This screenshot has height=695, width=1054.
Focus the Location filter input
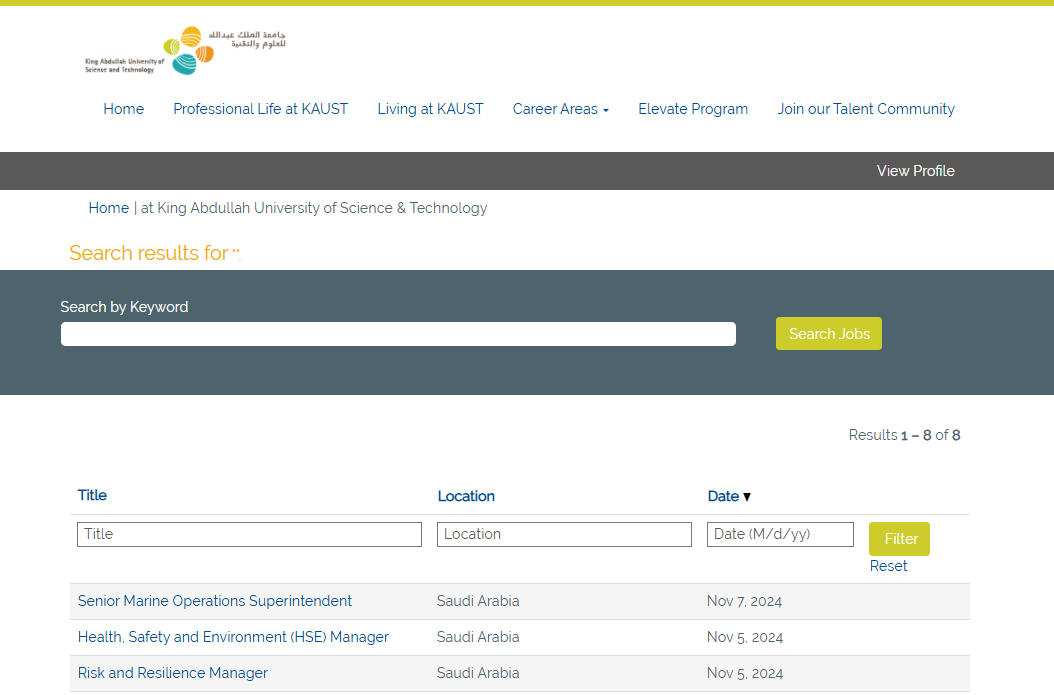pyautogui.click(x=564, y=534)
